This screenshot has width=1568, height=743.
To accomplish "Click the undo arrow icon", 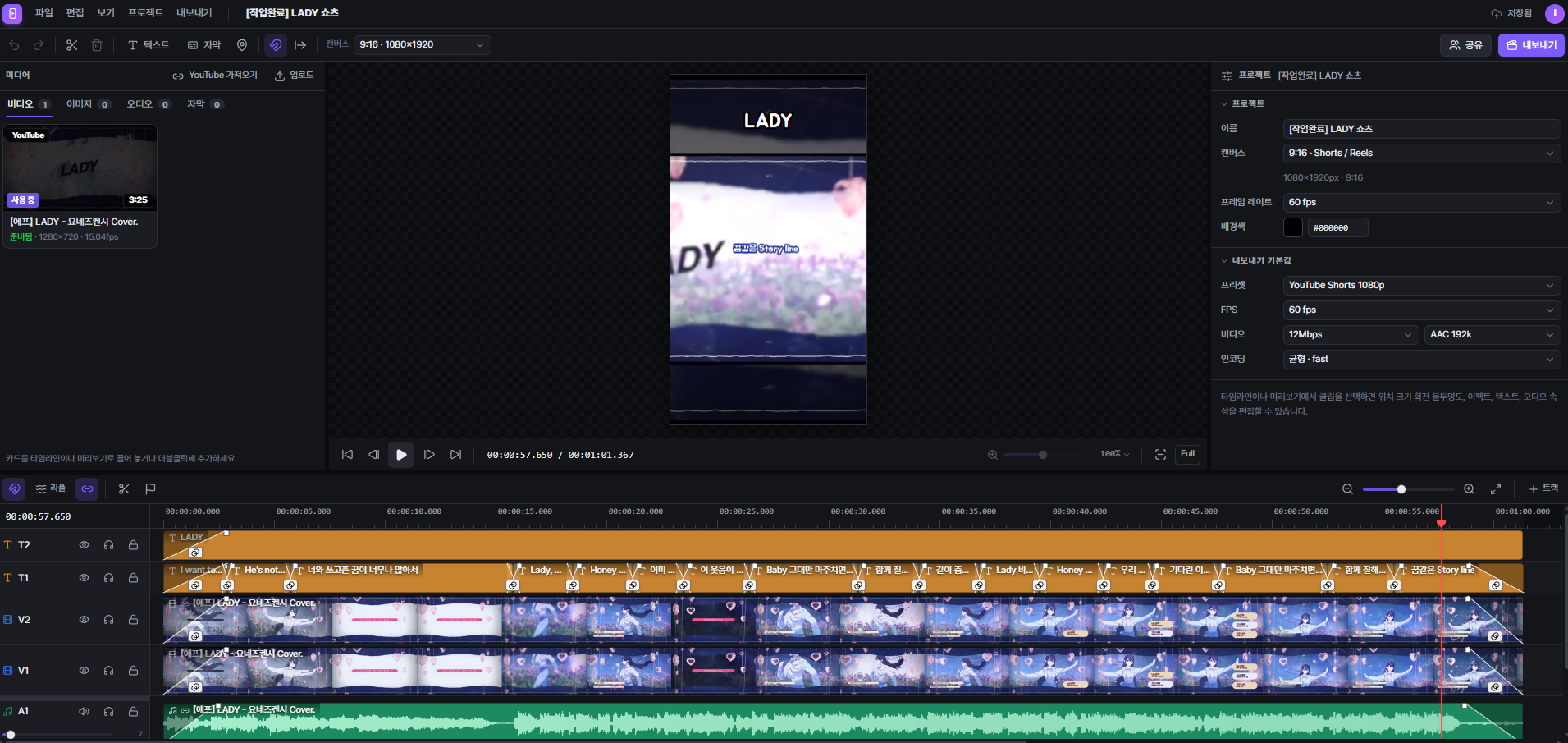I will coord(14,45).
